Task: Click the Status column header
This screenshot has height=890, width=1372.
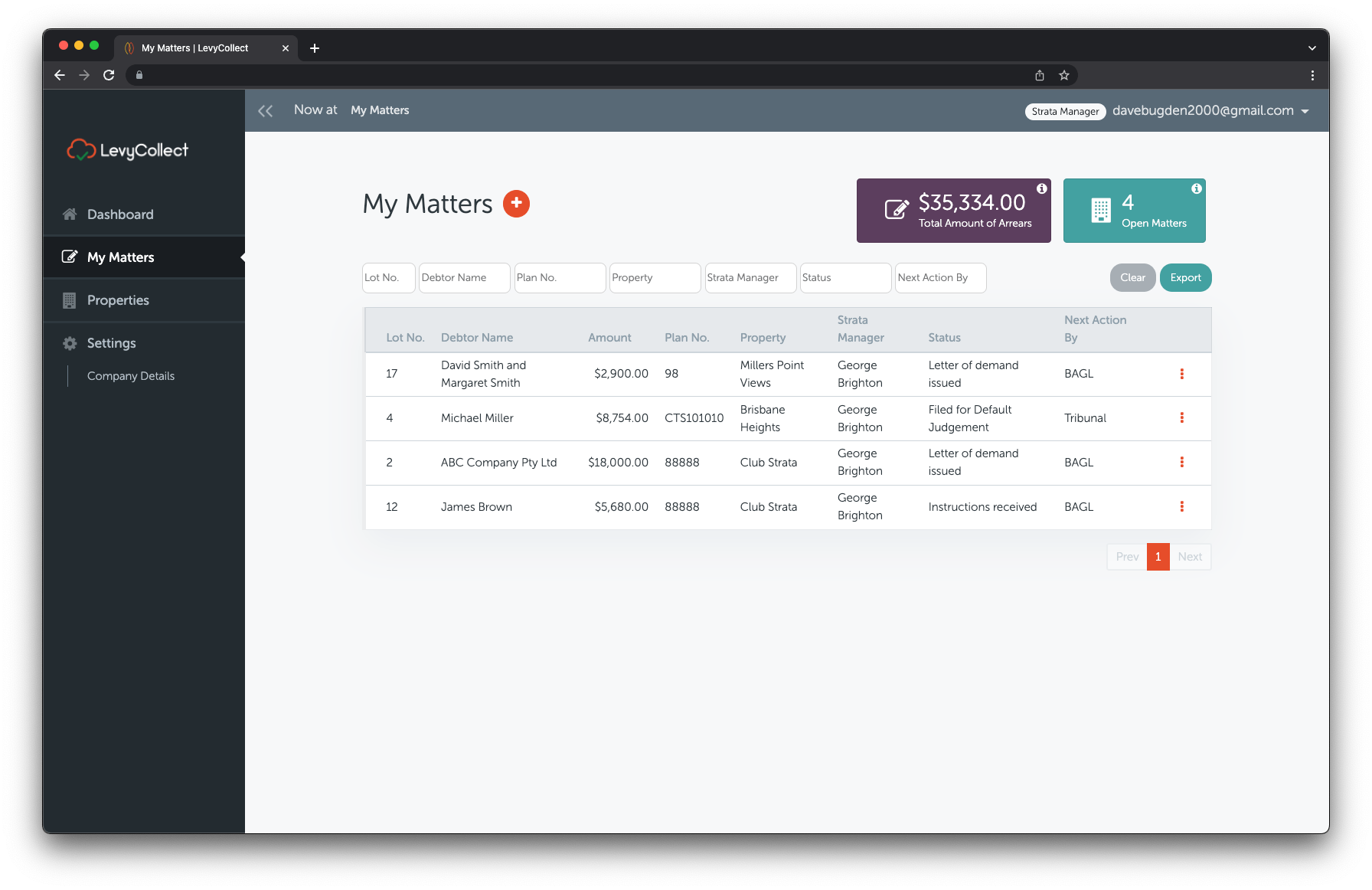Action: click(x=944, y=338)
